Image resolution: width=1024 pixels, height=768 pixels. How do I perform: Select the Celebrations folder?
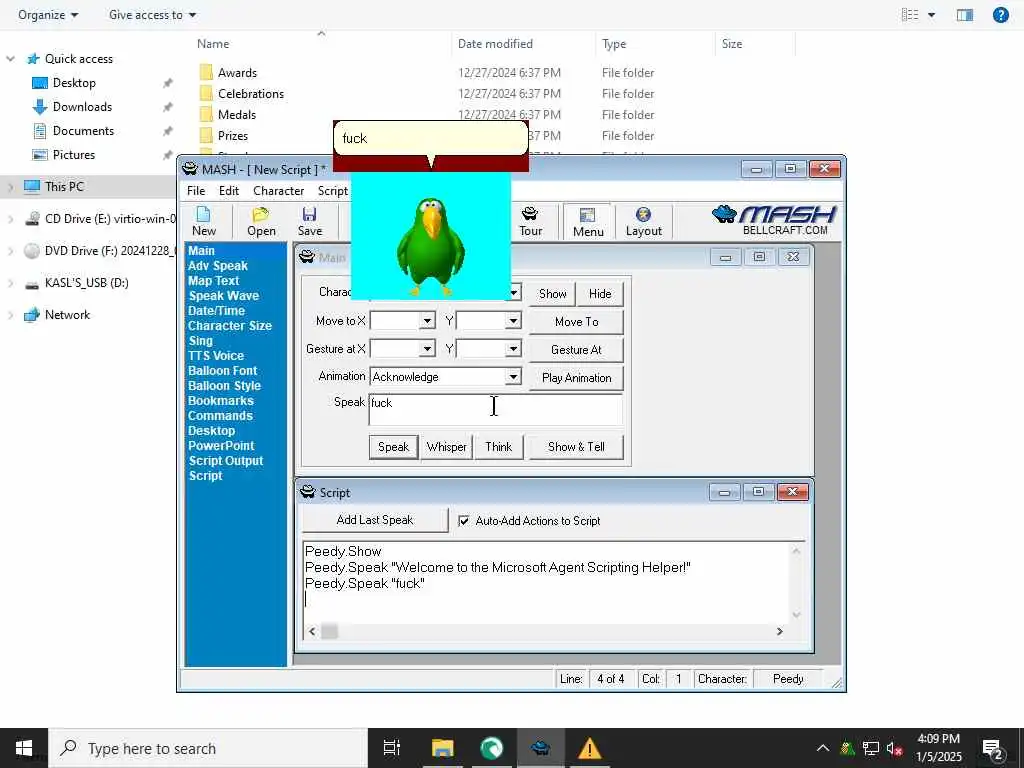click(251, 93)
